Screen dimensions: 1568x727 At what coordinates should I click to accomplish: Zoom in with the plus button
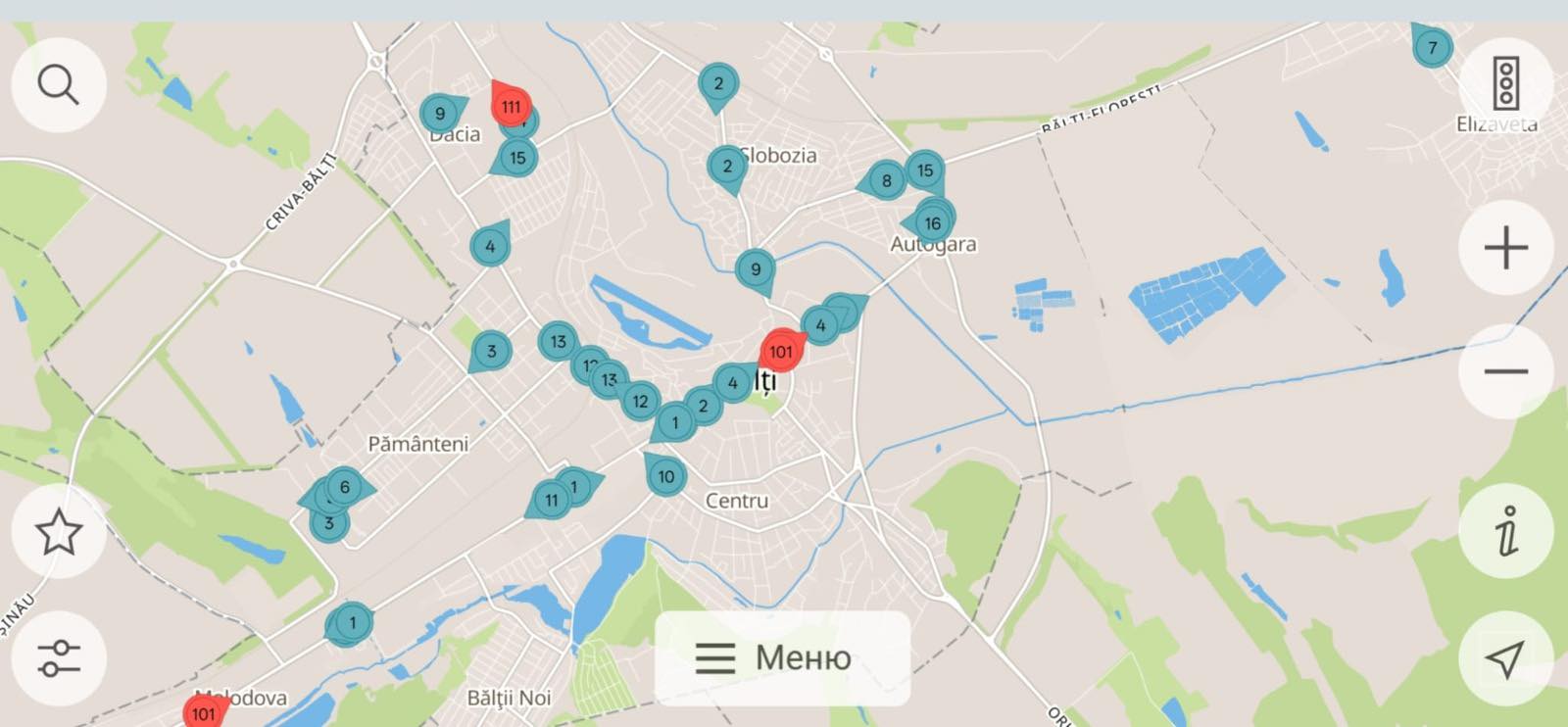[1506, 248]
